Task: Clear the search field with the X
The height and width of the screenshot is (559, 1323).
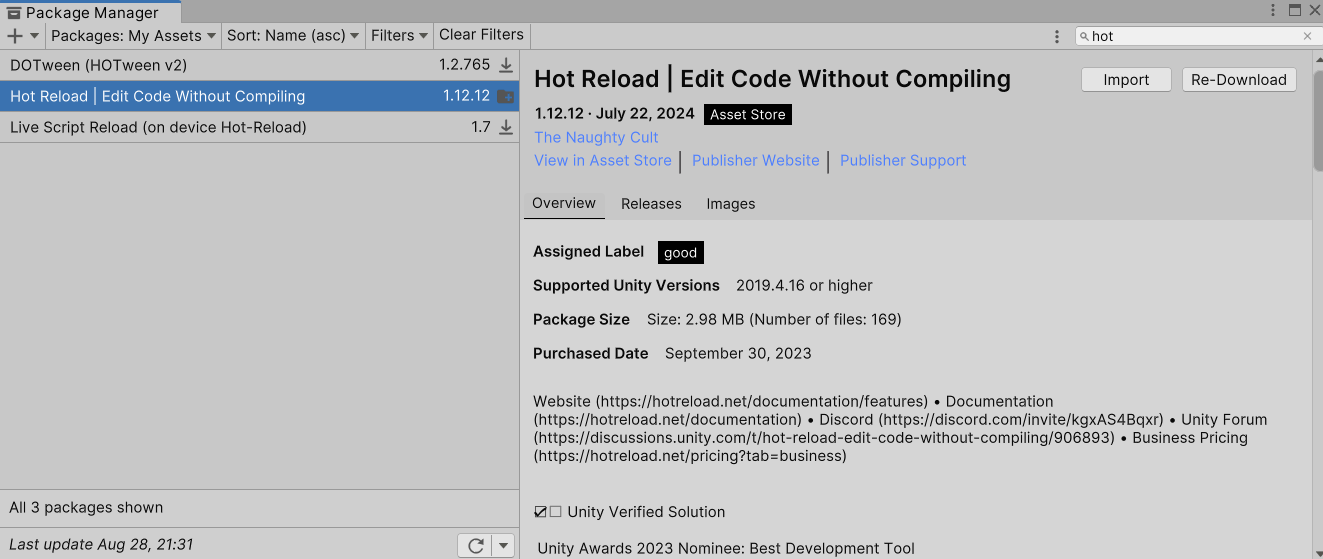Action: click(1307, 36)
